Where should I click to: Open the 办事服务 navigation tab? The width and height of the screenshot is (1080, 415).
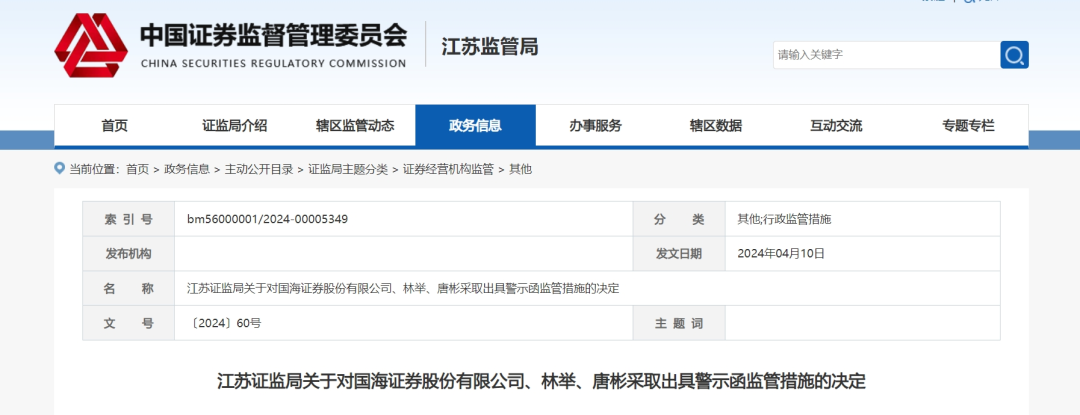pos(595,125)
